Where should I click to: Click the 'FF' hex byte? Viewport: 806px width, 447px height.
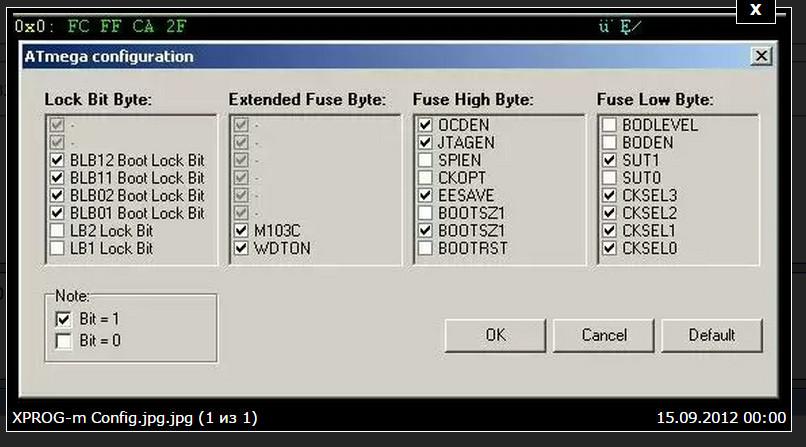click(111, 26)
